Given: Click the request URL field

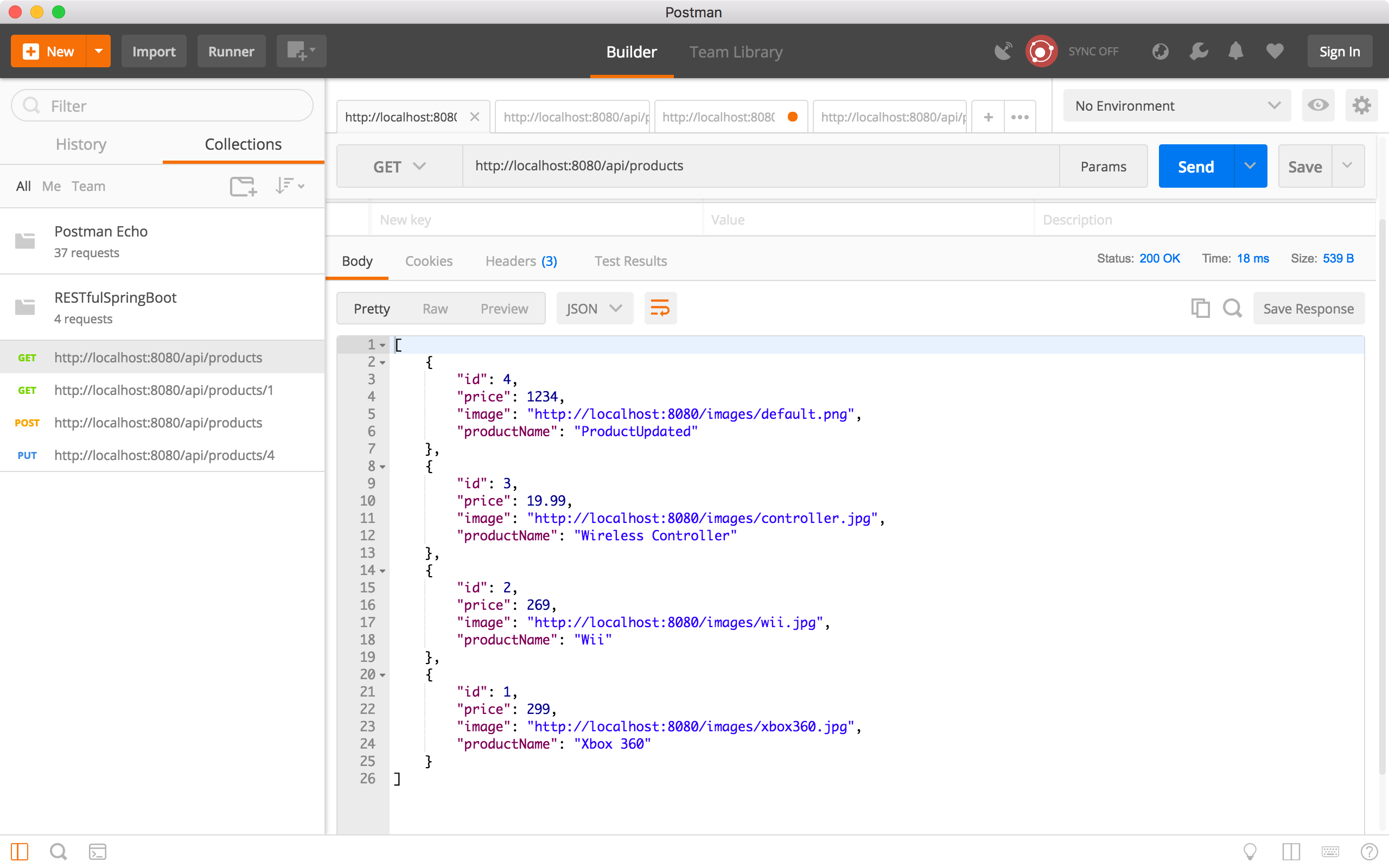Looking at the screenshot, I should click(761, 166).
